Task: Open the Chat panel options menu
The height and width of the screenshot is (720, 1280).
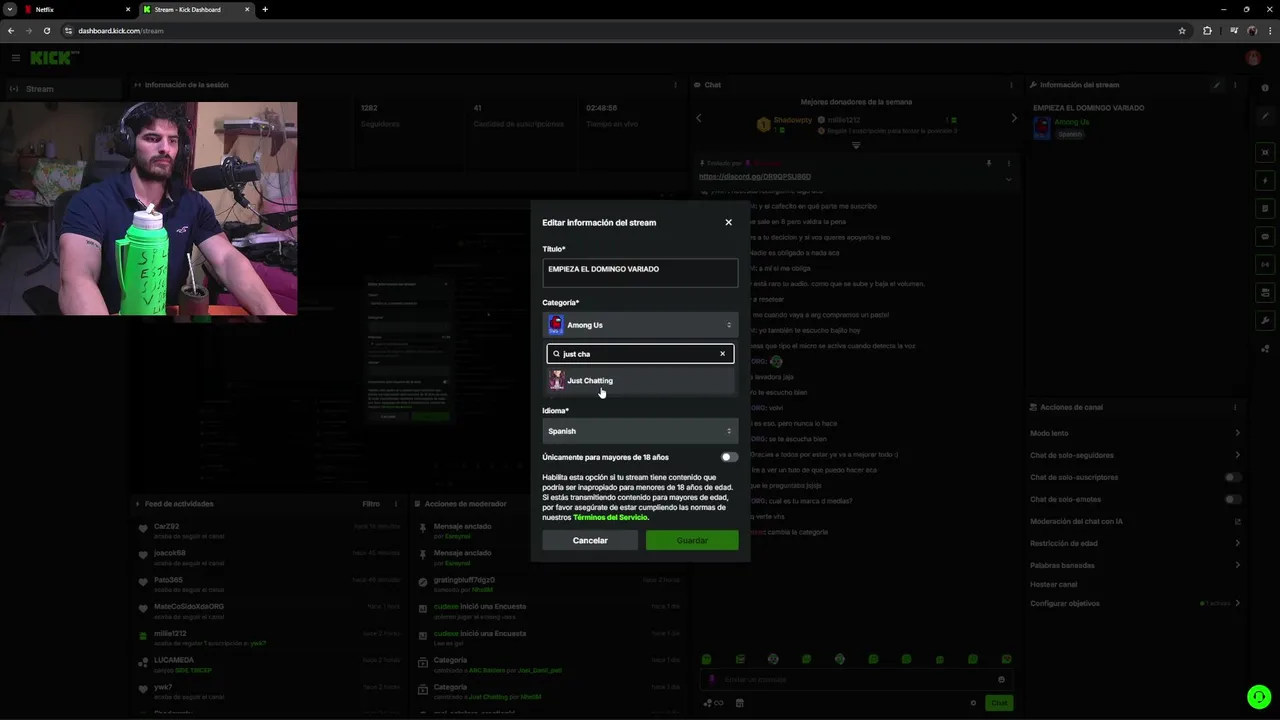Action: [x=1011, y=85]
